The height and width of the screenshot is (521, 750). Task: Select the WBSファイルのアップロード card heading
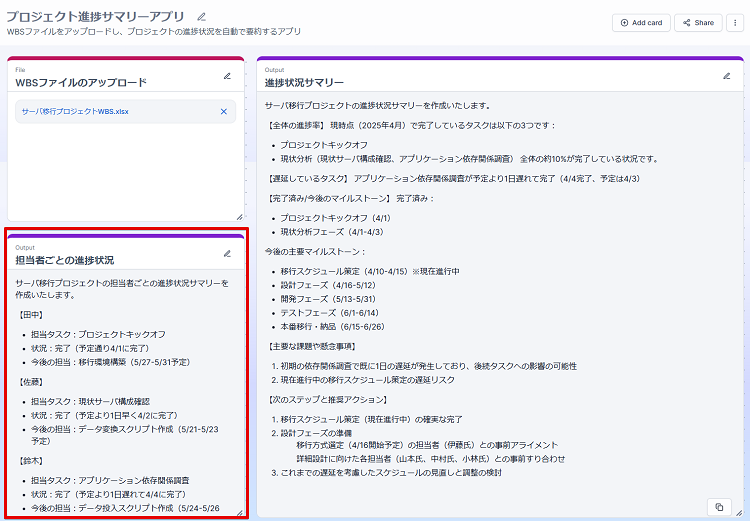tap(81, 82)
